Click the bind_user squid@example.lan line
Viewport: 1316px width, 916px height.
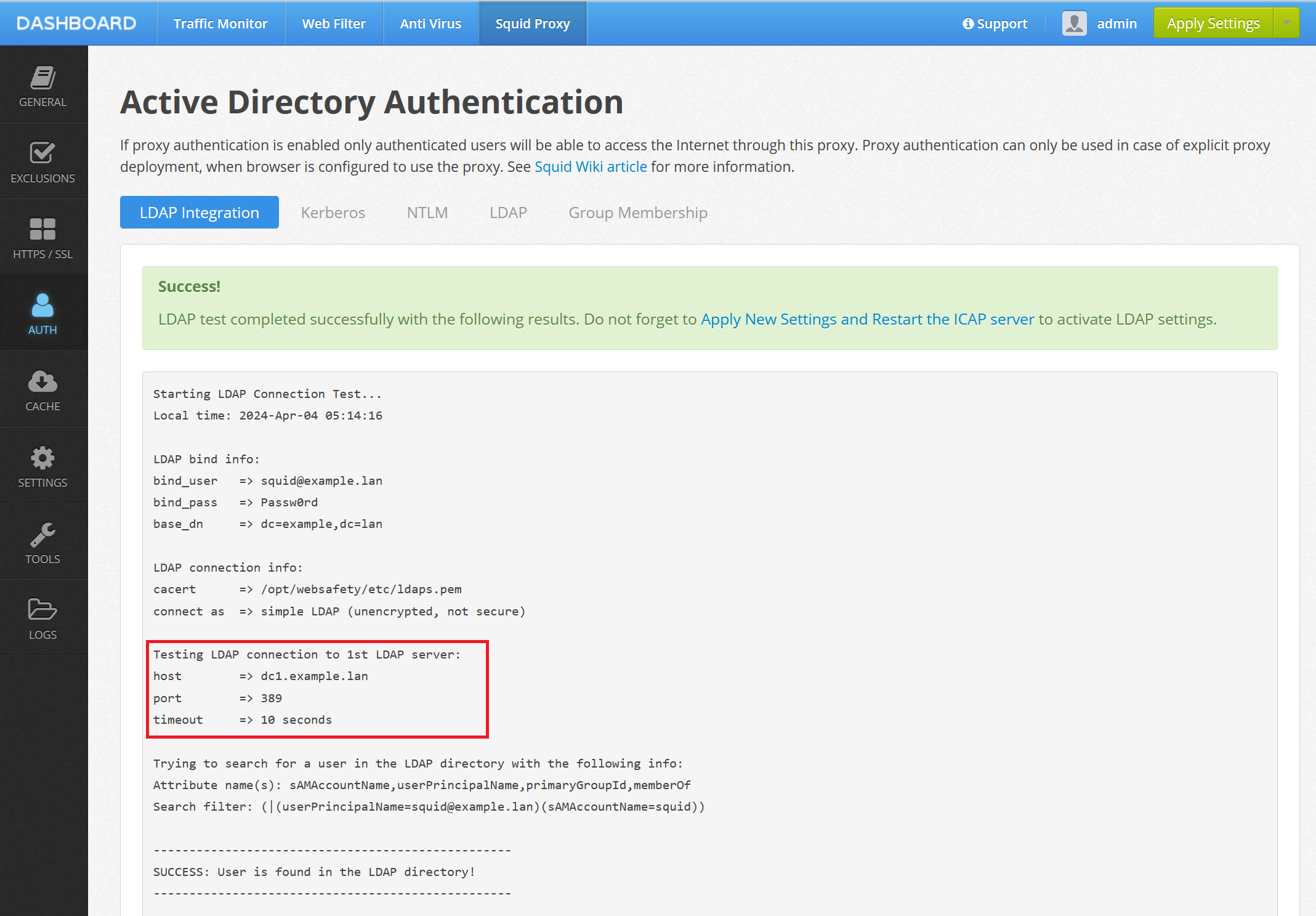[x=268, y=481]
